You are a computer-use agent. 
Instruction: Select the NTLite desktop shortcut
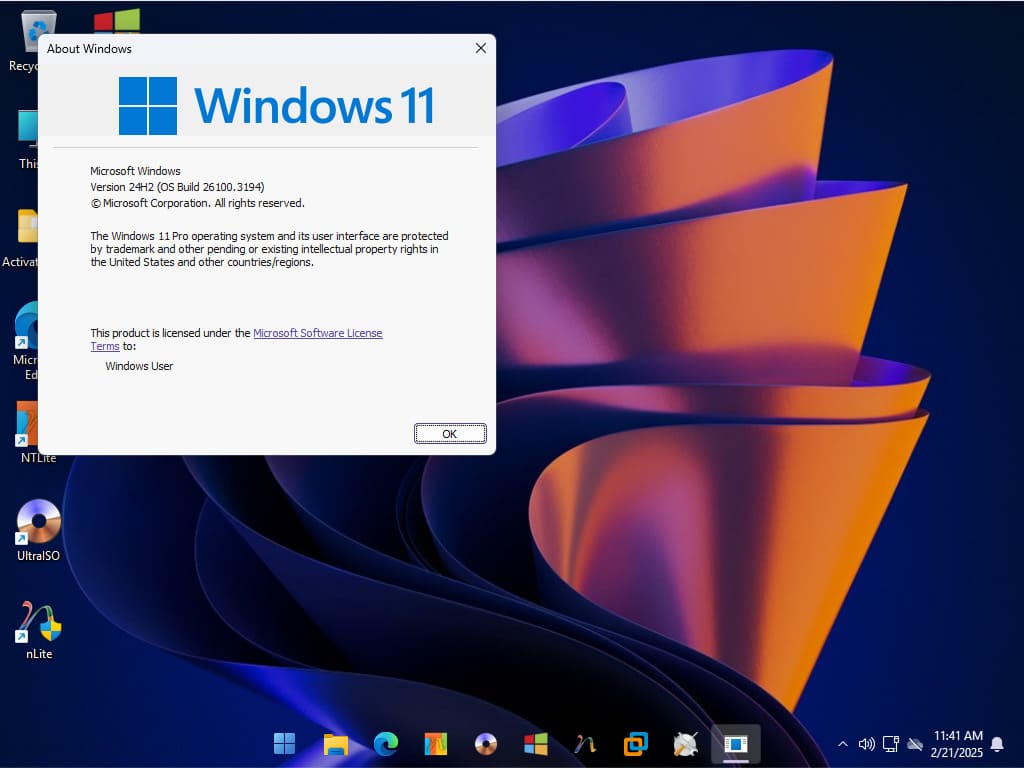tap(37, 432)
